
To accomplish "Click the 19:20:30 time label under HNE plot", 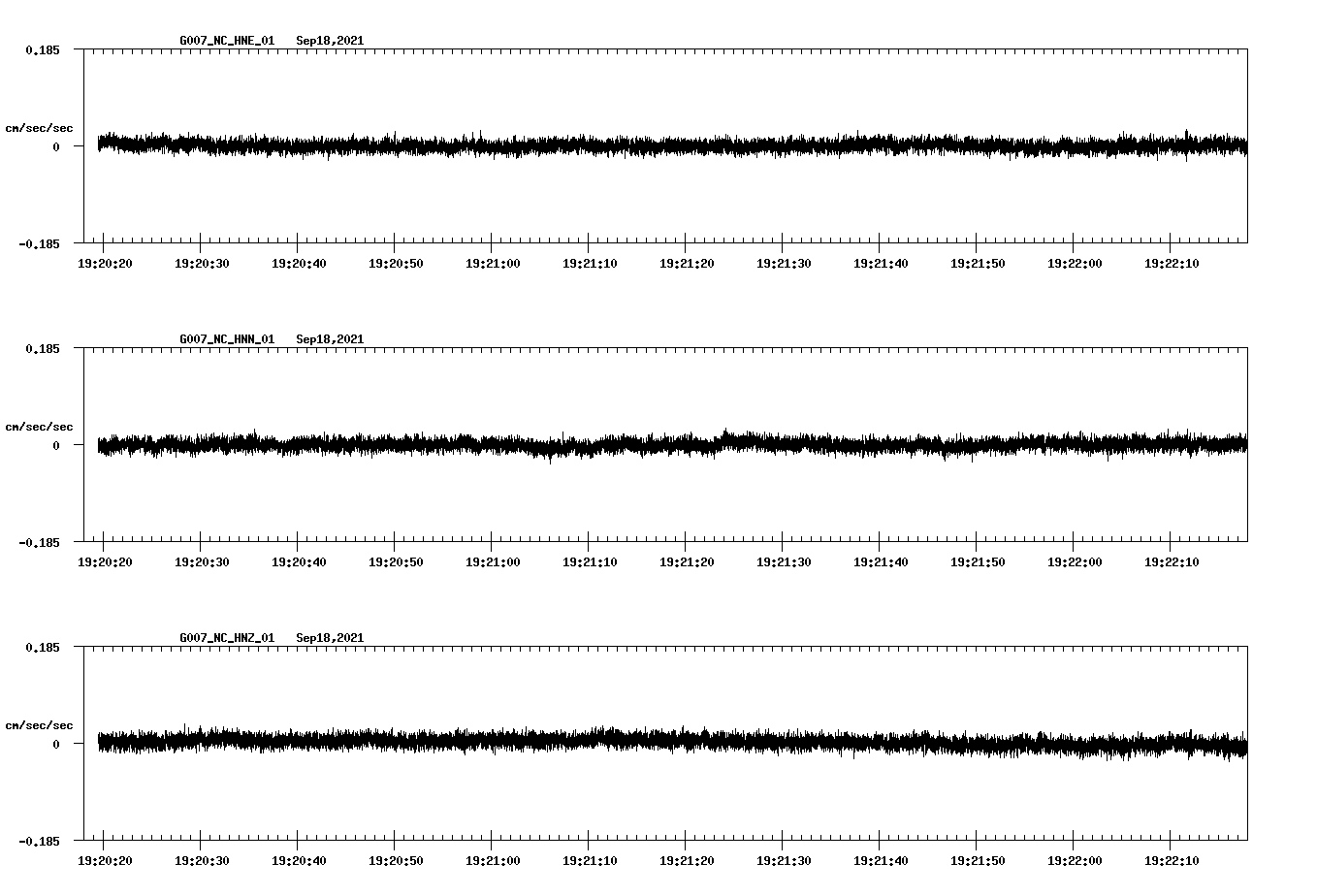I will click(202, 263).
